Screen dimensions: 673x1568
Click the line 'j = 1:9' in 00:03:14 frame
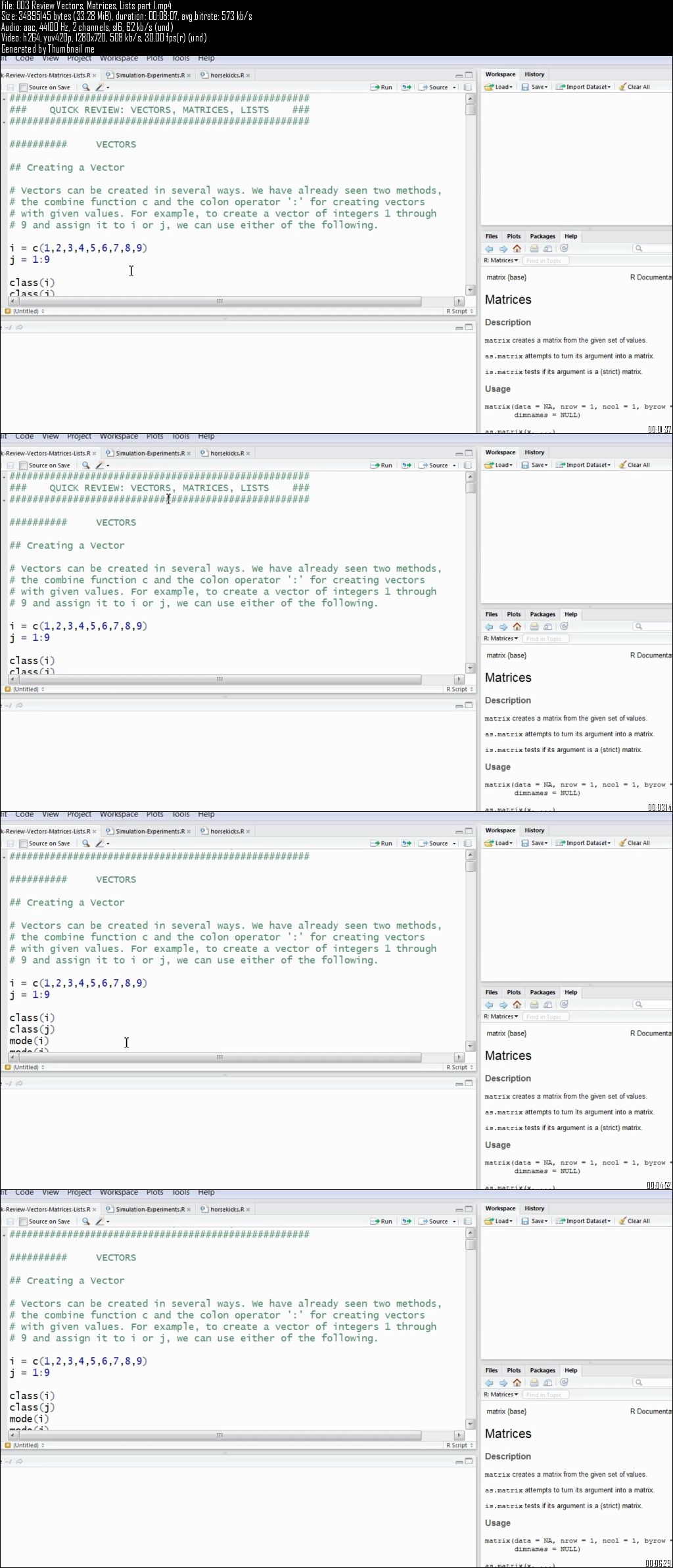(30, 638)
